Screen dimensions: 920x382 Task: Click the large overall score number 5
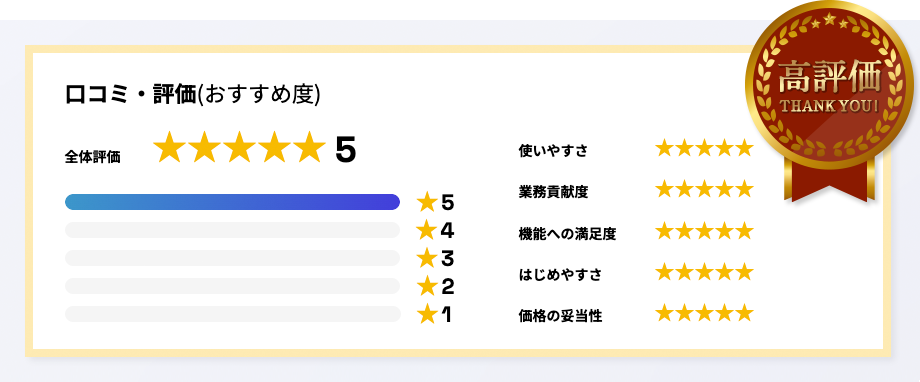pos(346,150)
